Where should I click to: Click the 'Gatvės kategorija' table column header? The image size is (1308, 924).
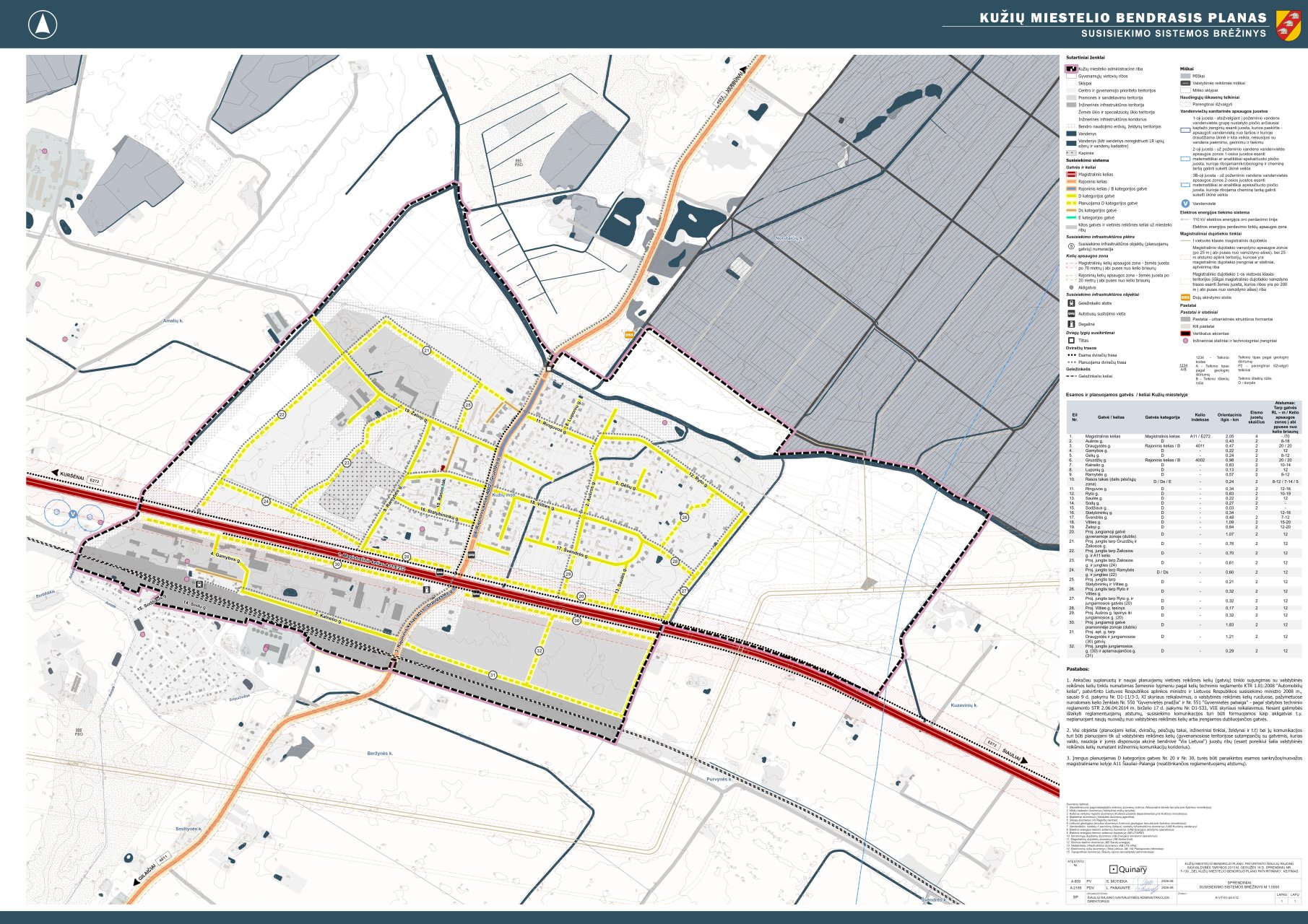click(x=1162, y=417)
